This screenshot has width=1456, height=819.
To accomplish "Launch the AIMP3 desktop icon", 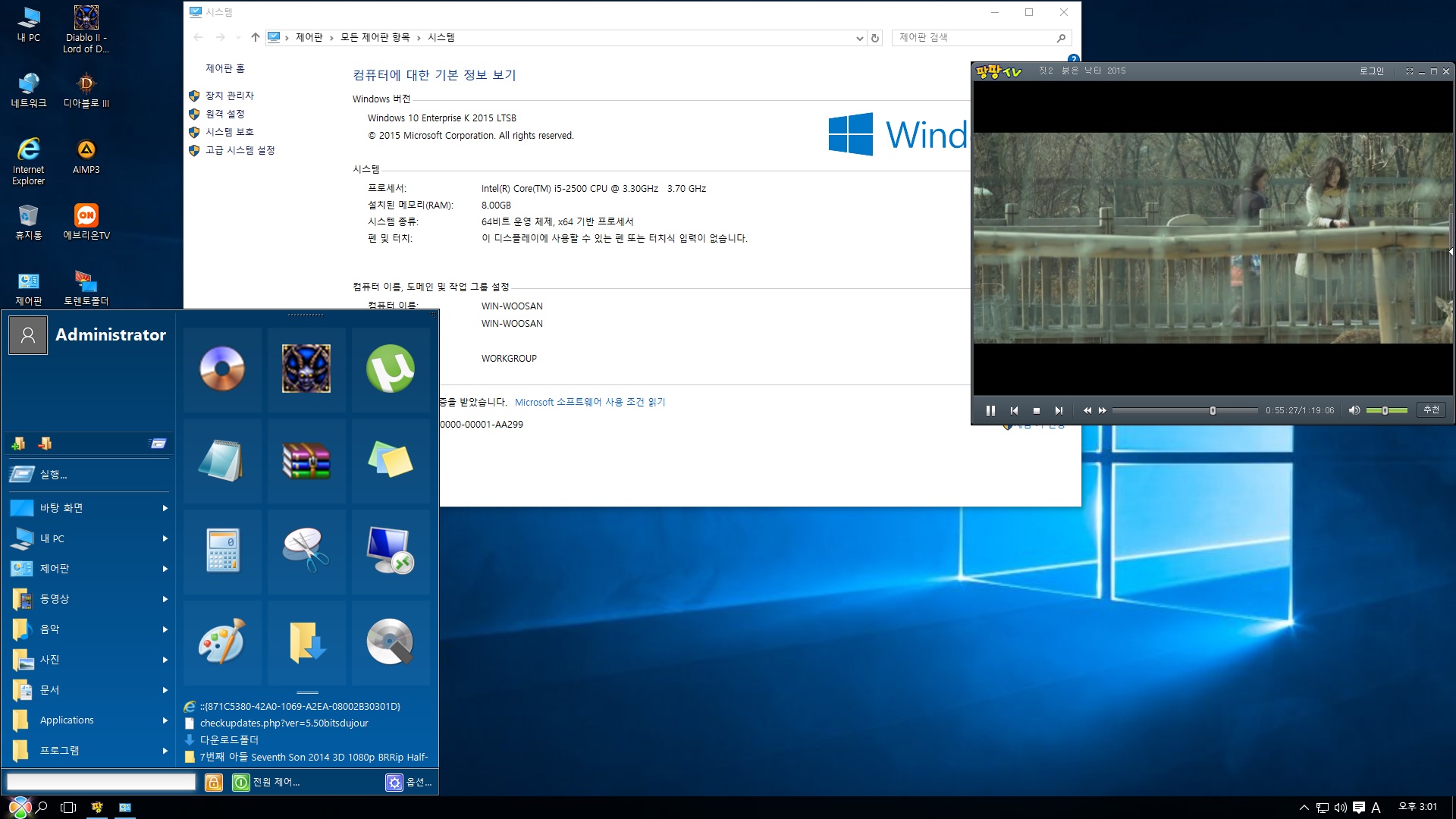I will coord(86,156).
